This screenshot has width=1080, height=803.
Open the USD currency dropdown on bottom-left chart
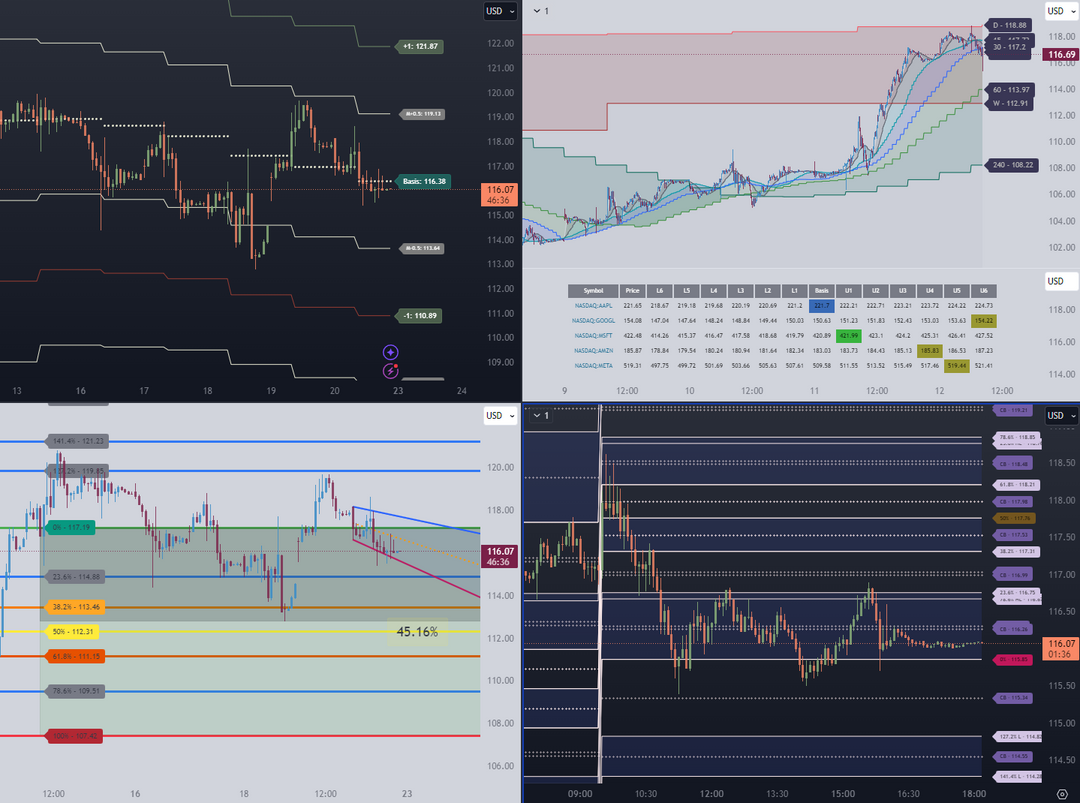(500, 415)
